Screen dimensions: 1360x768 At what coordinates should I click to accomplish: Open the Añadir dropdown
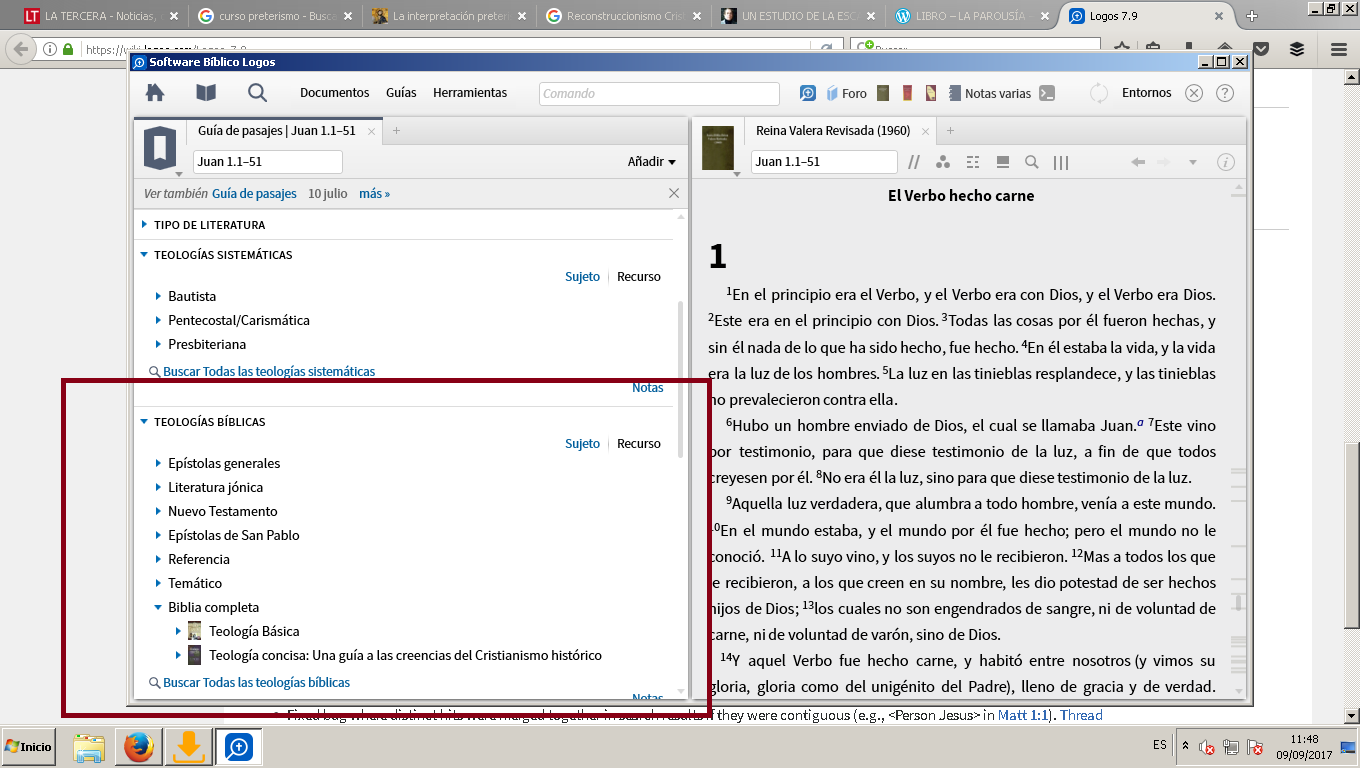[x=651, y=162]
